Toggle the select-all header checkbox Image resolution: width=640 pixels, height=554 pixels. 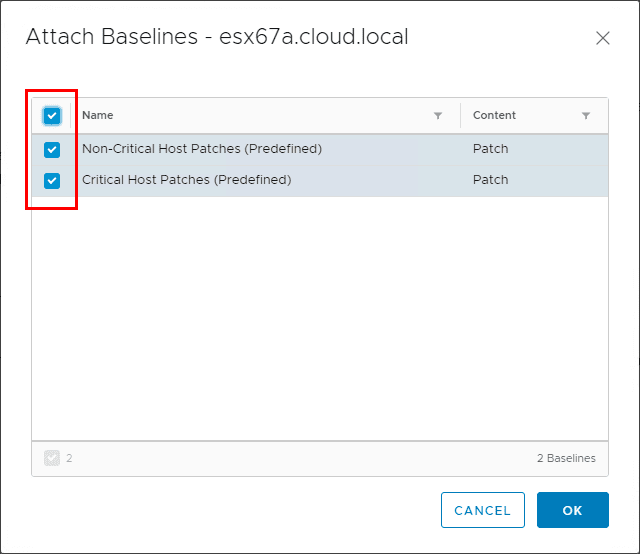pos(52,116)
